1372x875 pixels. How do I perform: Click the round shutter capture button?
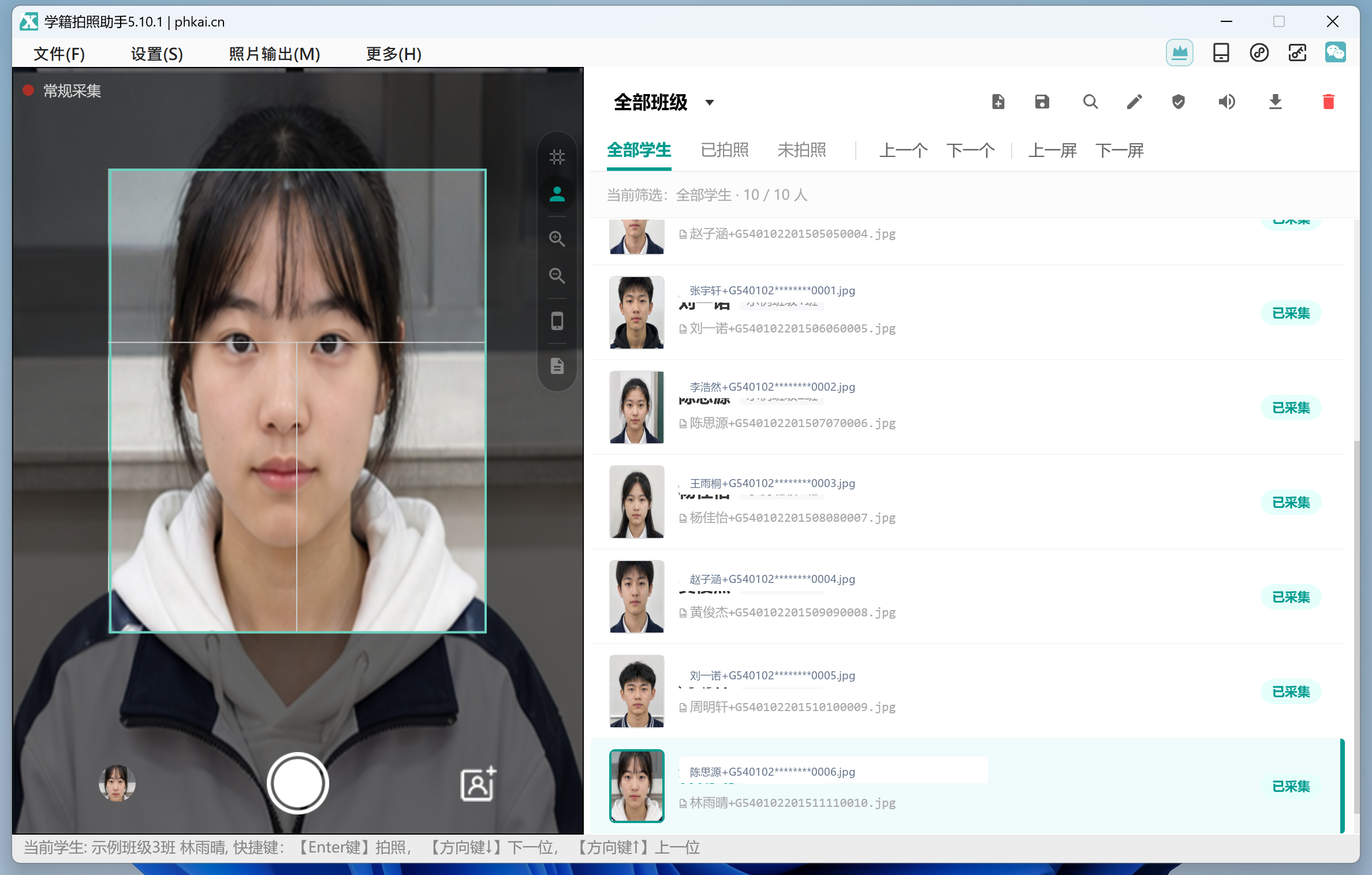(298, 783)
